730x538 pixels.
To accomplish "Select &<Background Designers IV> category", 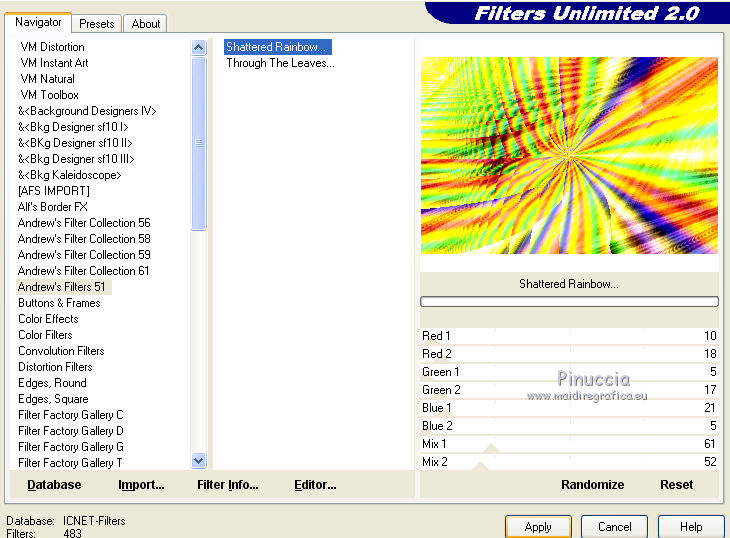I will (87, 111).
